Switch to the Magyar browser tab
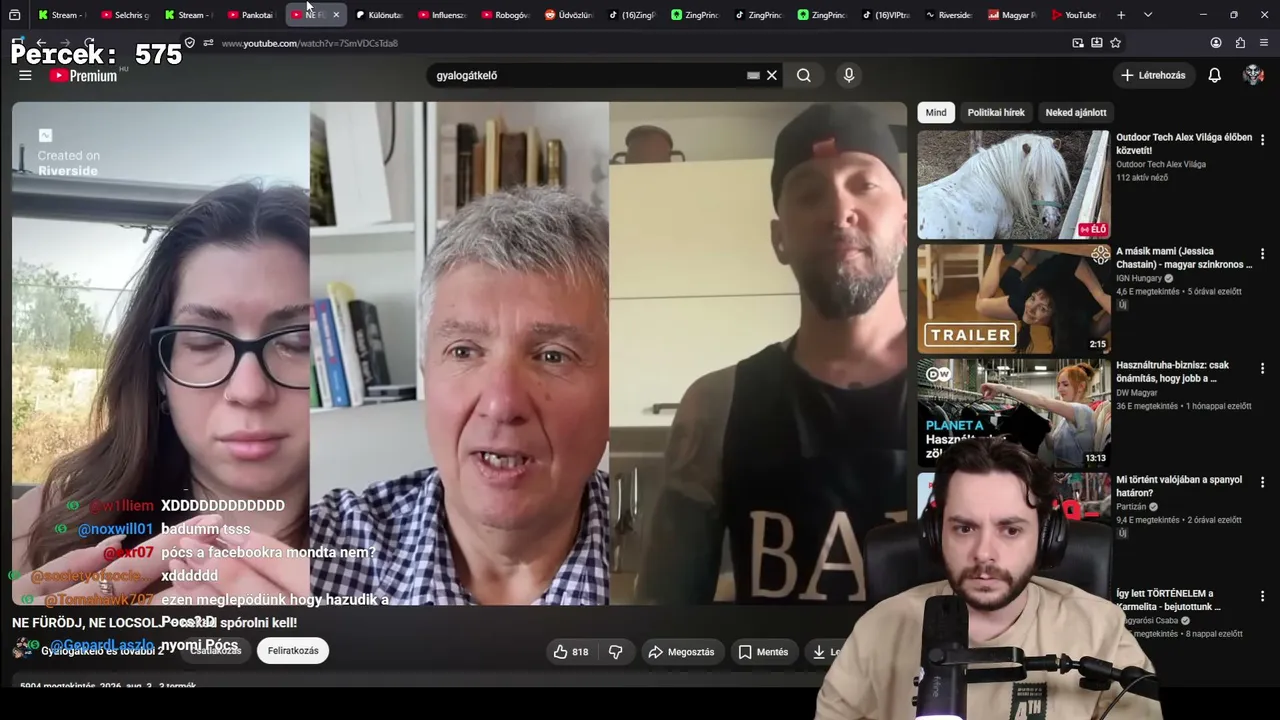Viewport: 1280px width, 720px height. (x=1011, y=15)
